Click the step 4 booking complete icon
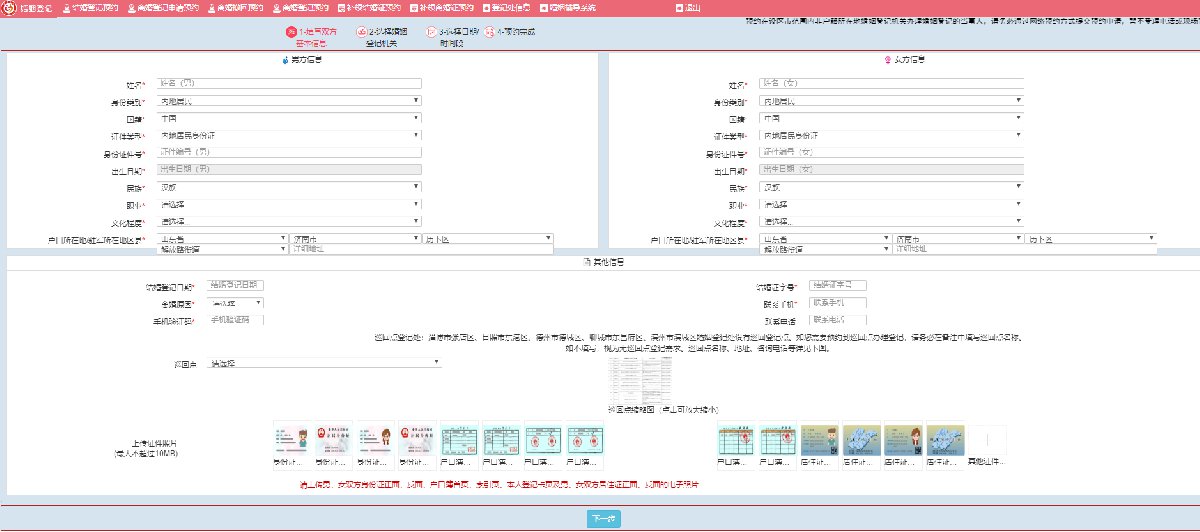This screenshot has height=532, width=1200. (x=490, y=32)
